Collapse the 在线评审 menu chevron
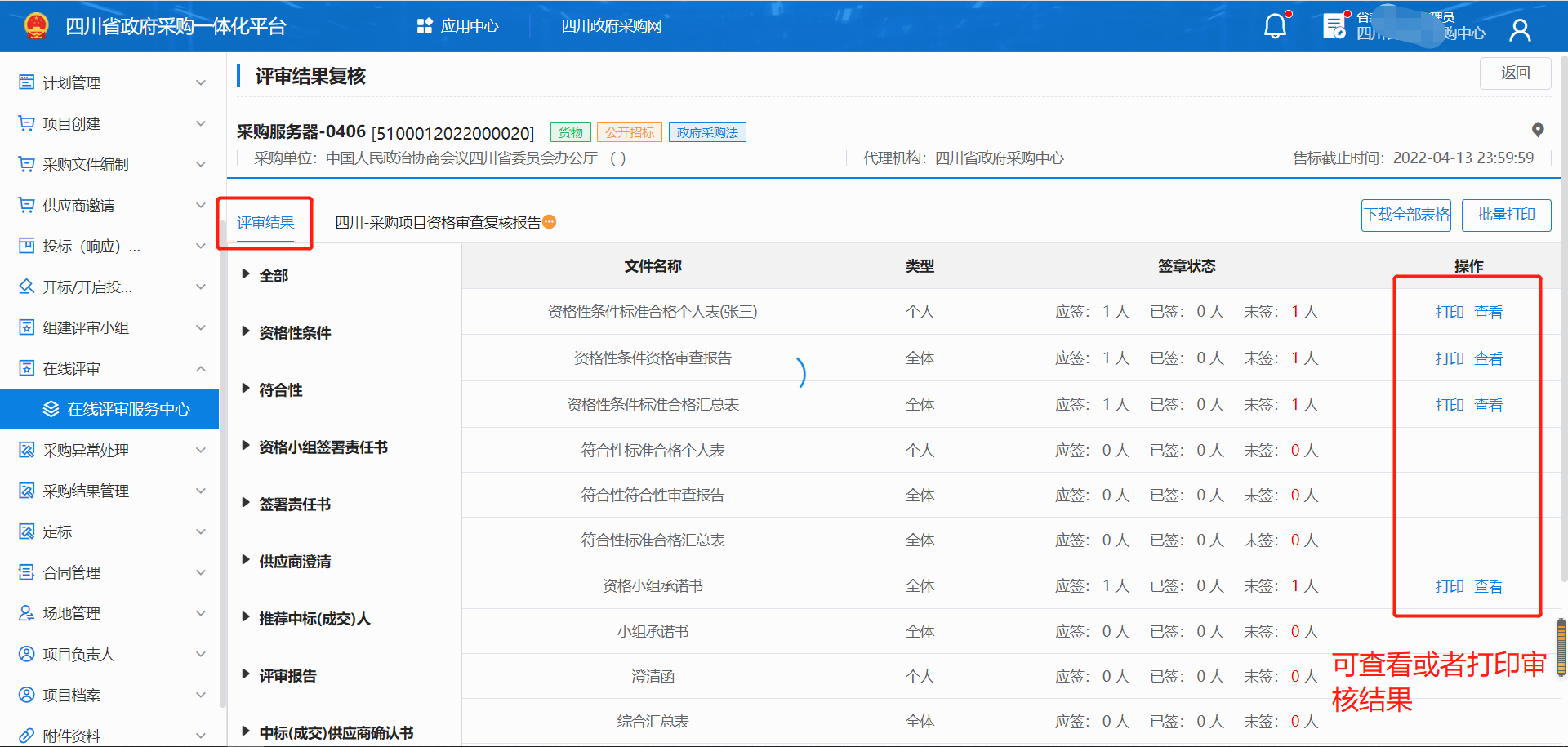Screen dimensions: 1568x747 click(201, 368)
